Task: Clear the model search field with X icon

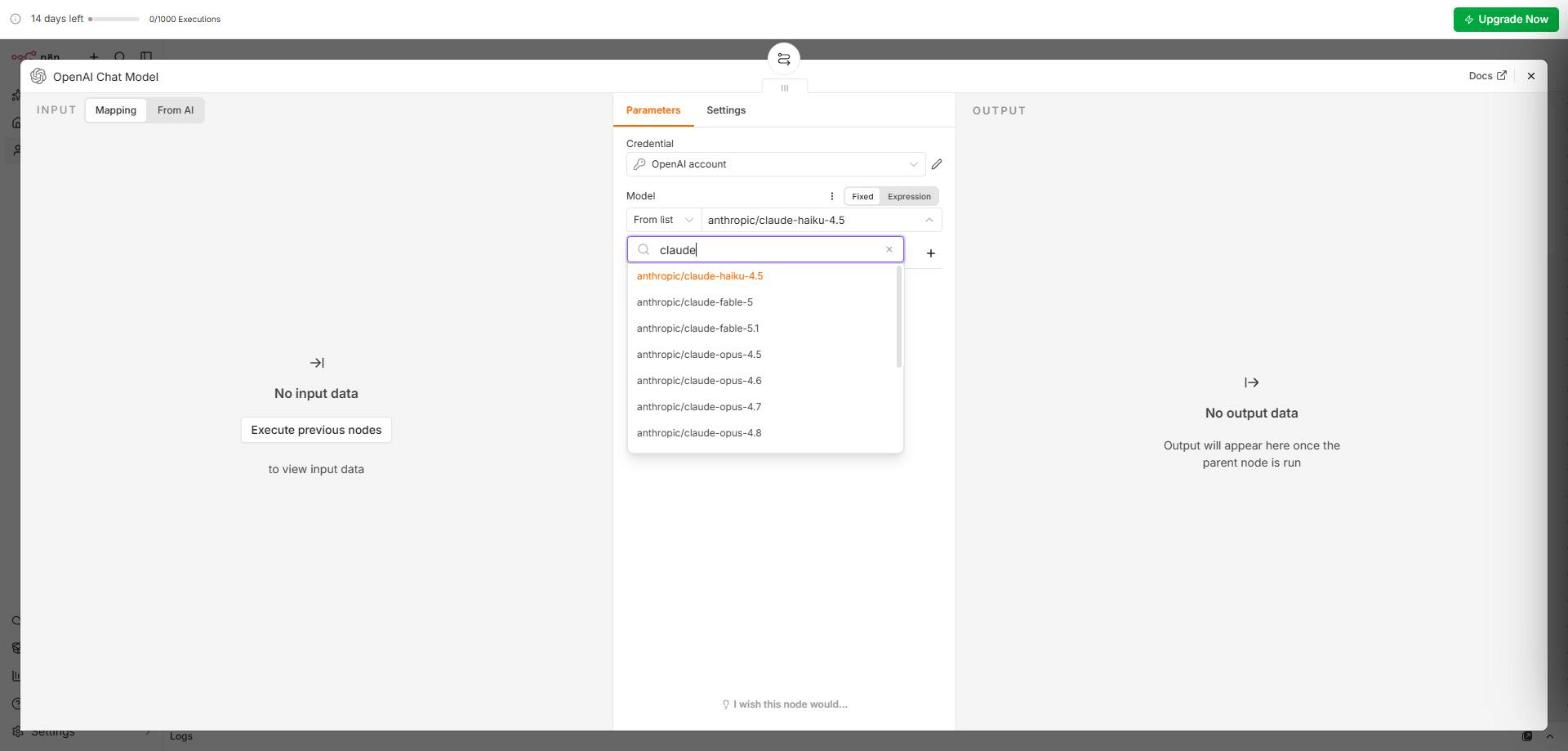Action: (x=889, y=250)
